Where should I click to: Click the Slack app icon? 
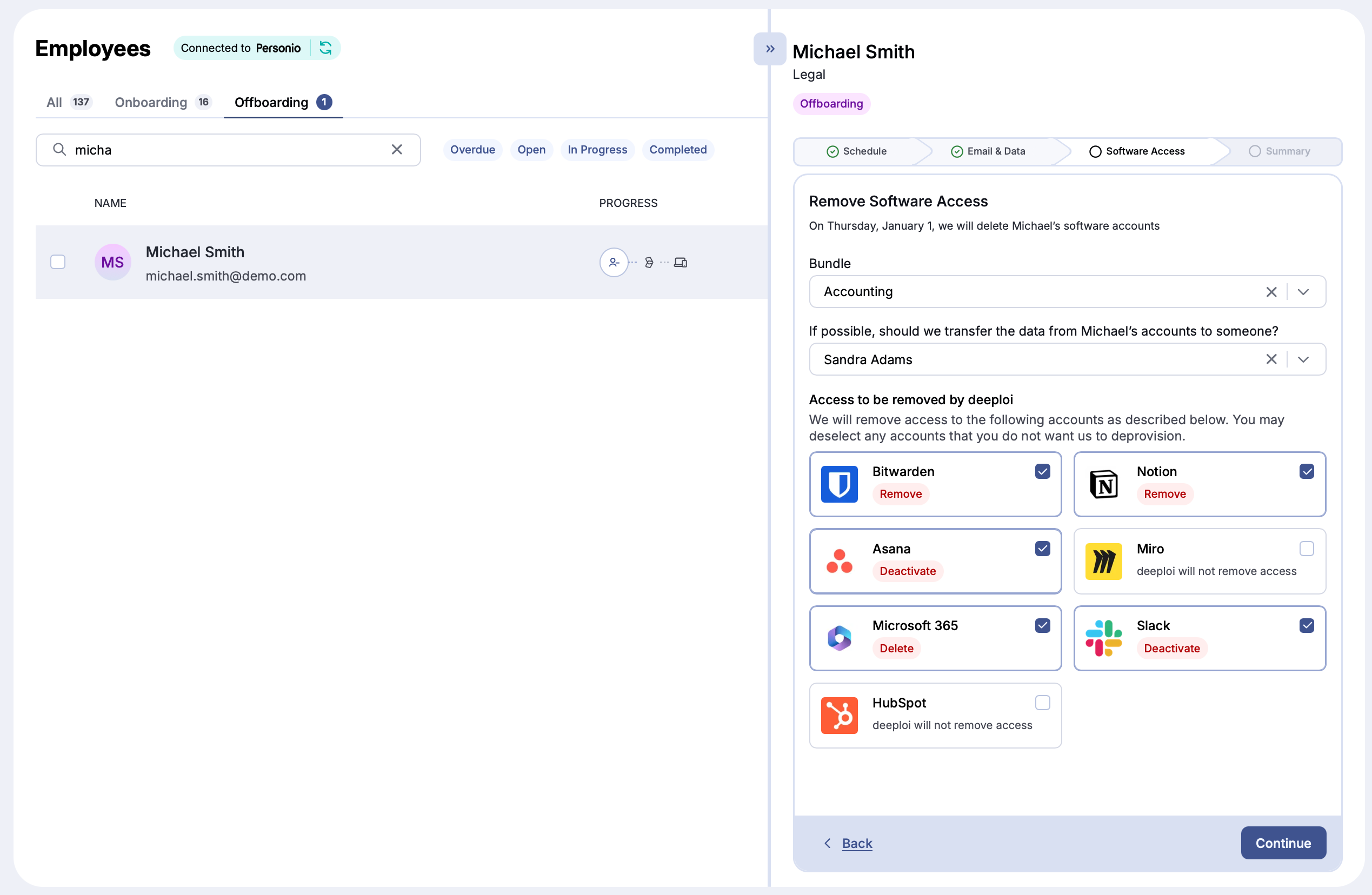[1104, 638]
